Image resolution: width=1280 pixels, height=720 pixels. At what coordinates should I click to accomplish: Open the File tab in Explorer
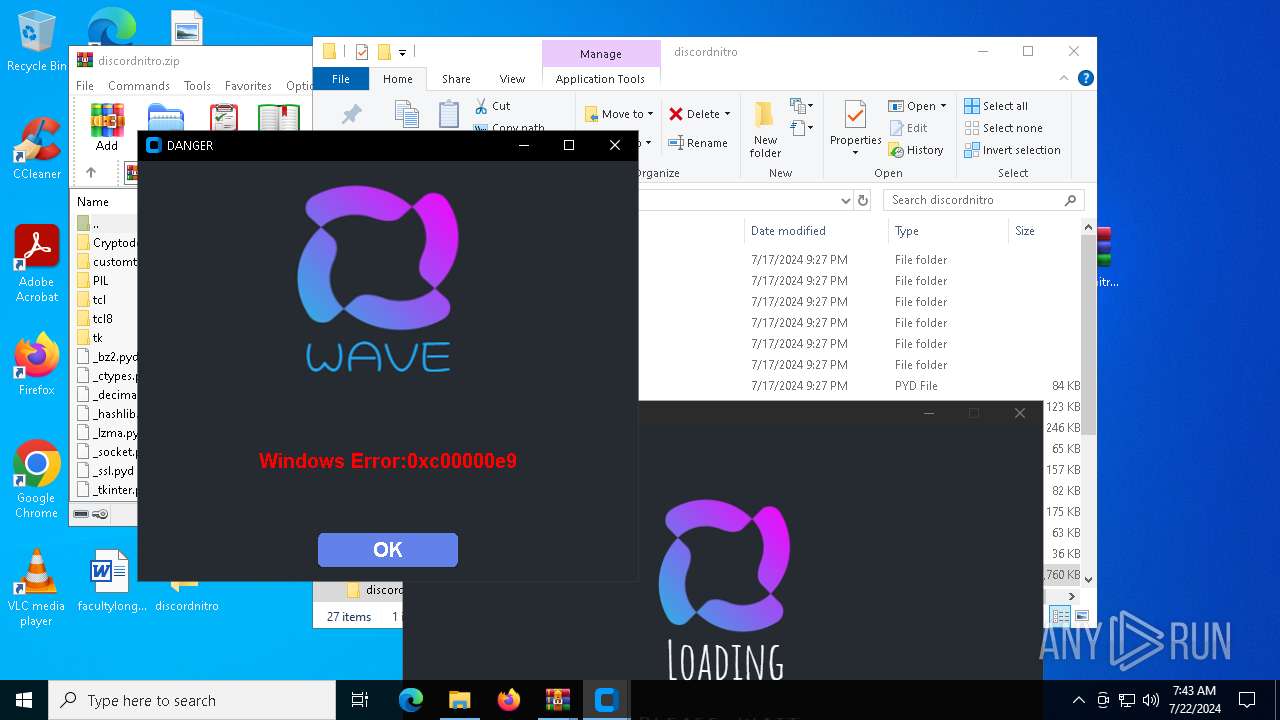coord(341,79)
